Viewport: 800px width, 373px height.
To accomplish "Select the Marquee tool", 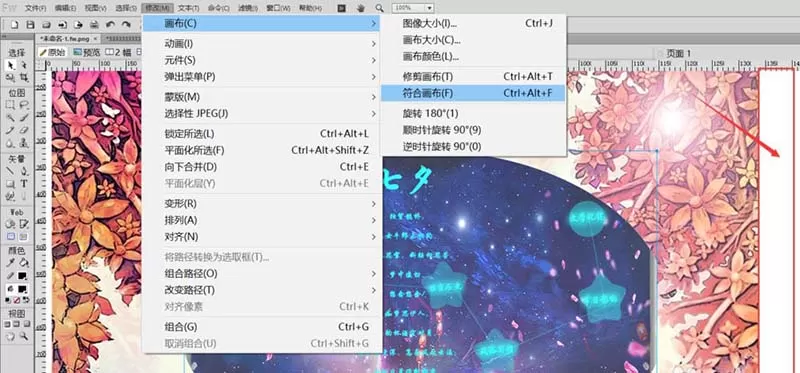I will coord(10,105).
